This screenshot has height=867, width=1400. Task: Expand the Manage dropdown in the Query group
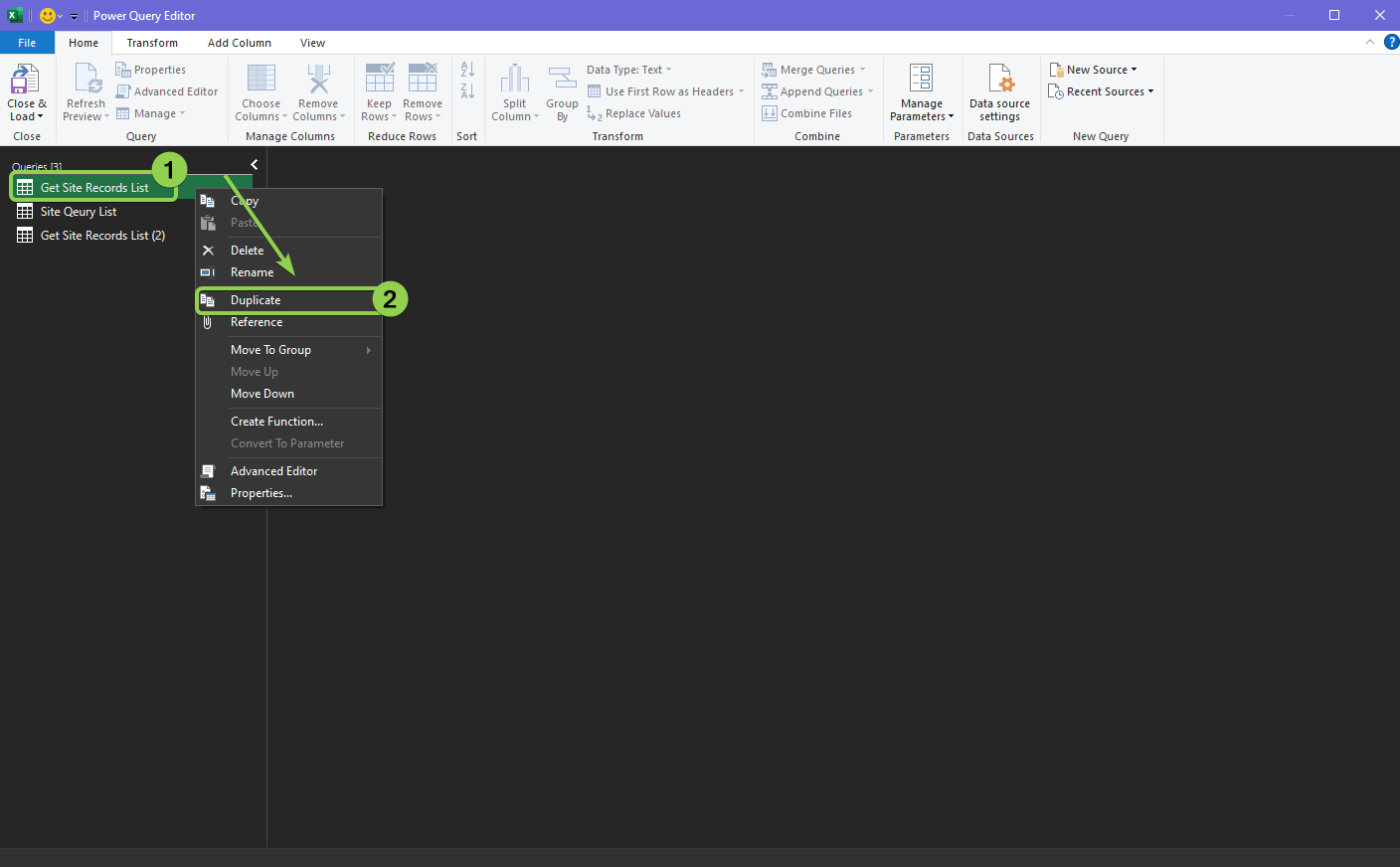click(150, 113)
